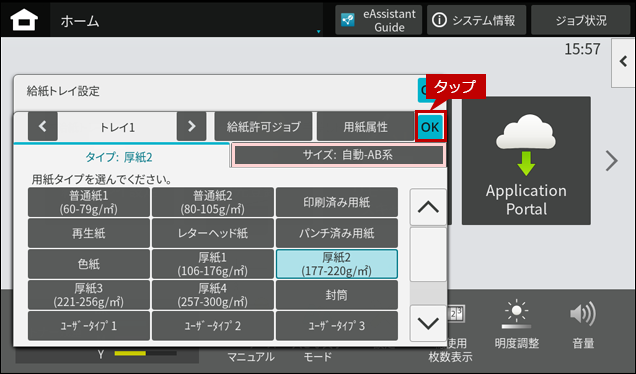Select レターヘッド紙 paper type

click(x=213, y=233)
